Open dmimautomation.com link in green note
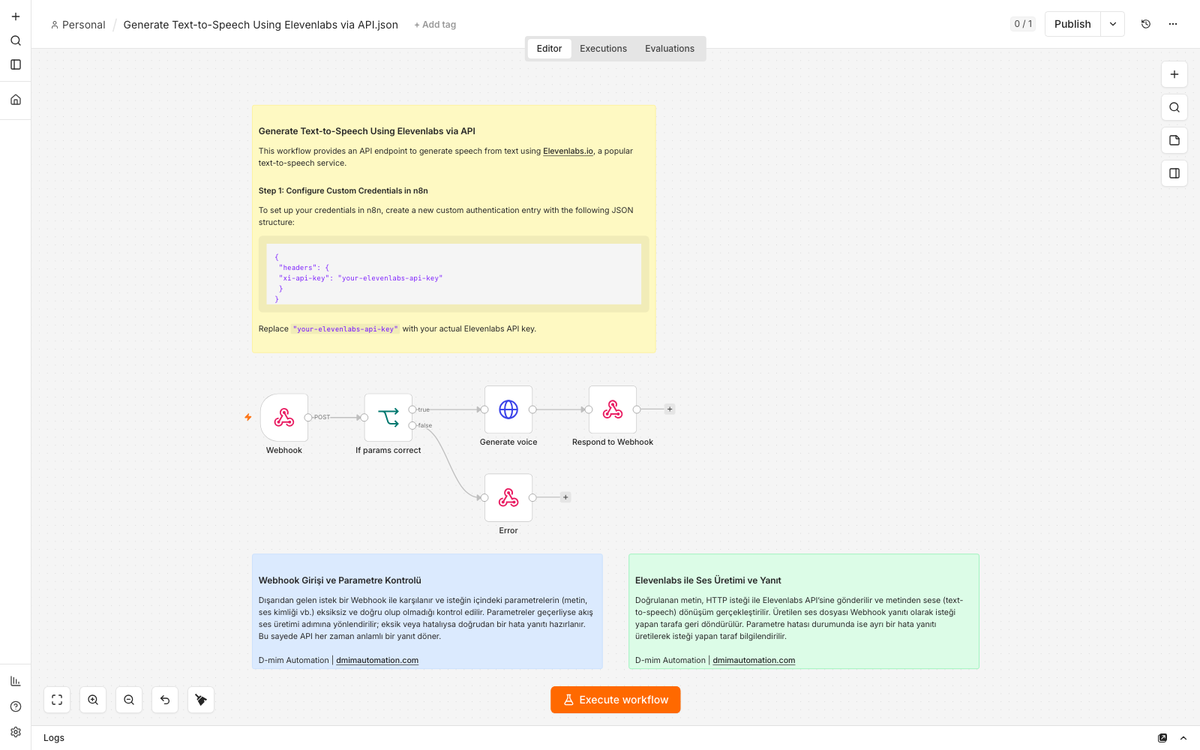1200x750 pixels. click(754, 660)
